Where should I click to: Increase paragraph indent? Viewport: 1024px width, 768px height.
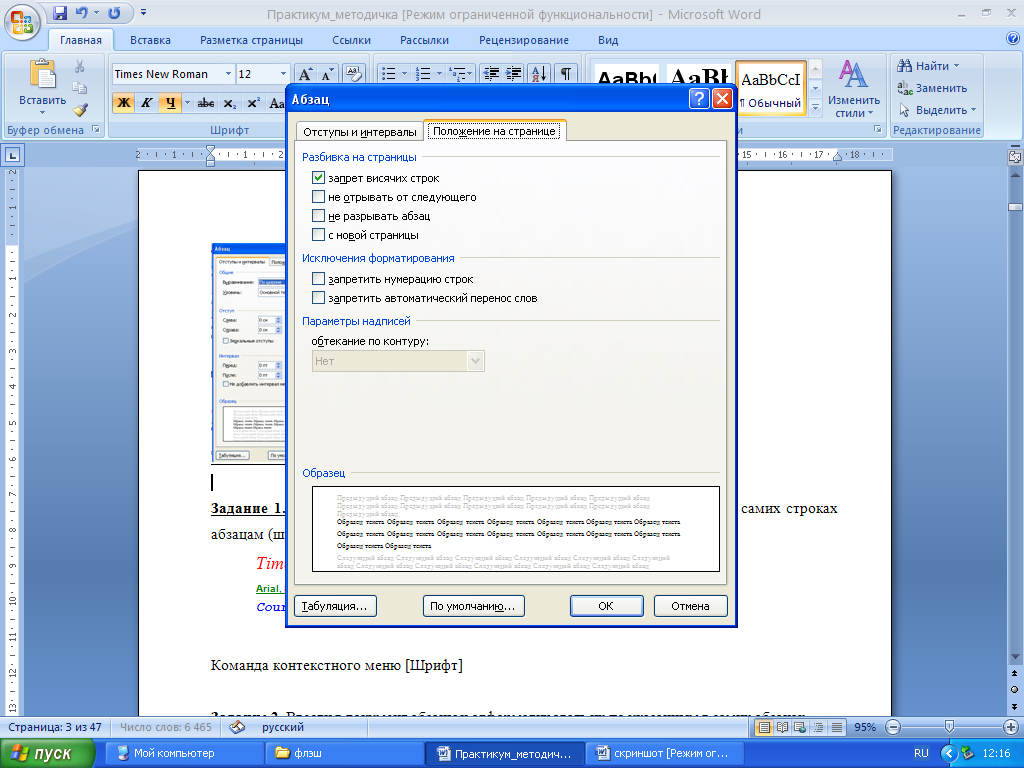[514, 74]
